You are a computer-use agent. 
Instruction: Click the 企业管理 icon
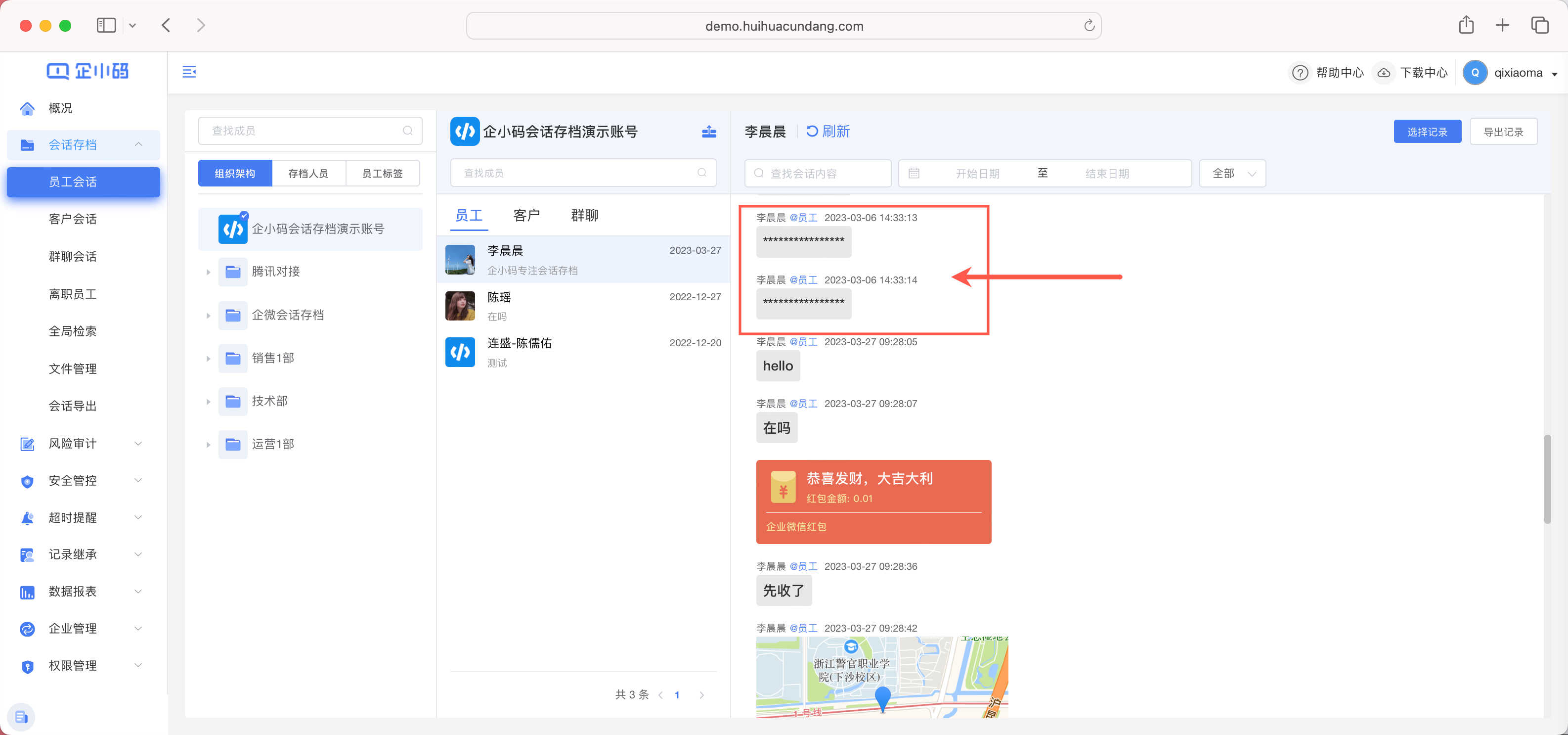coord(27,629)
